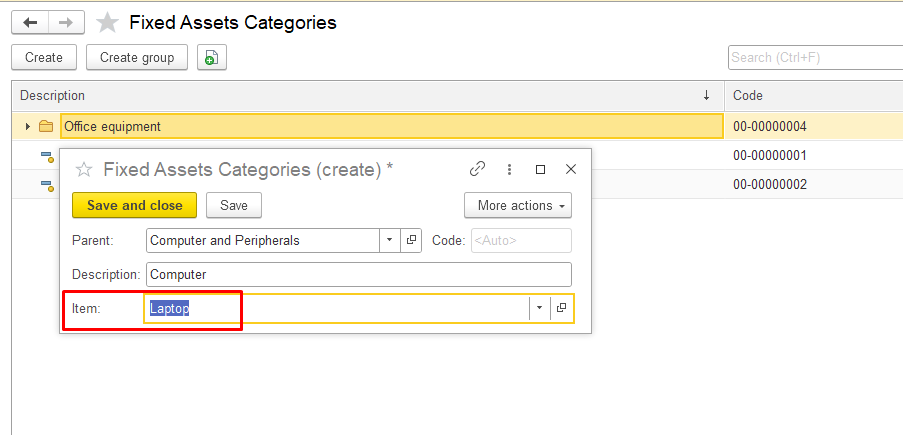Open the three-dot dialog menu

click(x=509, y=169)
